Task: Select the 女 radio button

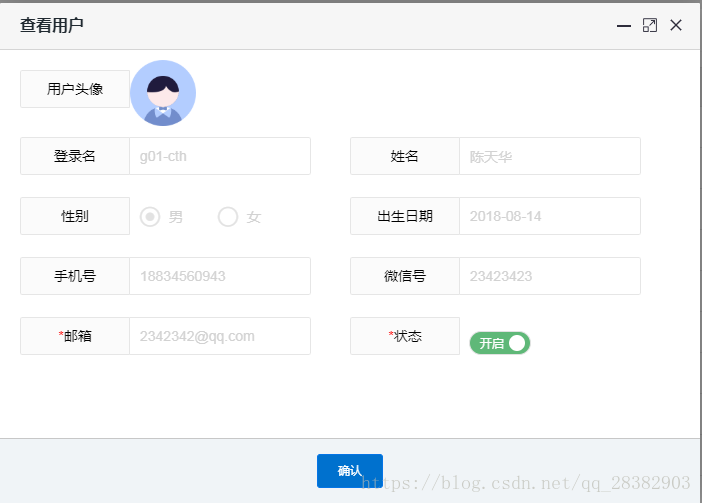Action: coord(228,217)
